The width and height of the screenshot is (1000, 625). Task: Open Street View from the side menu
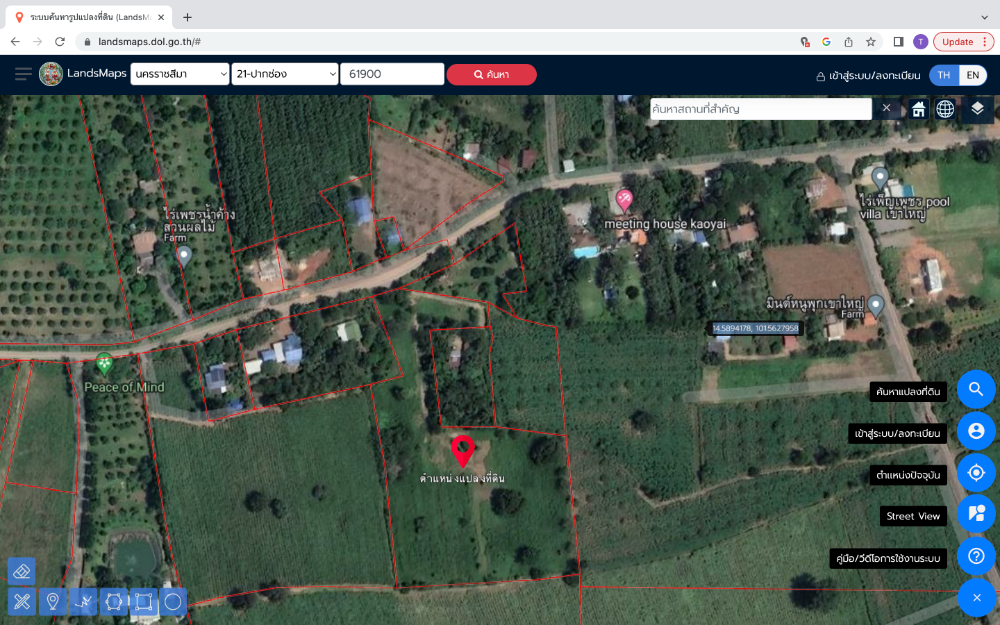[x=976, y=515]
